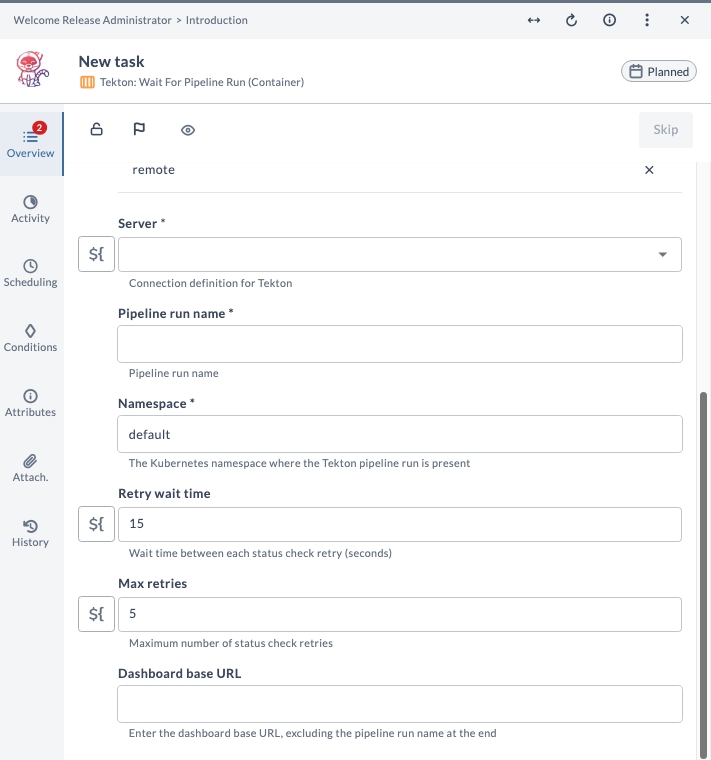Toggle panel width with the horizontal arrows icon

[x=534, y=20]
